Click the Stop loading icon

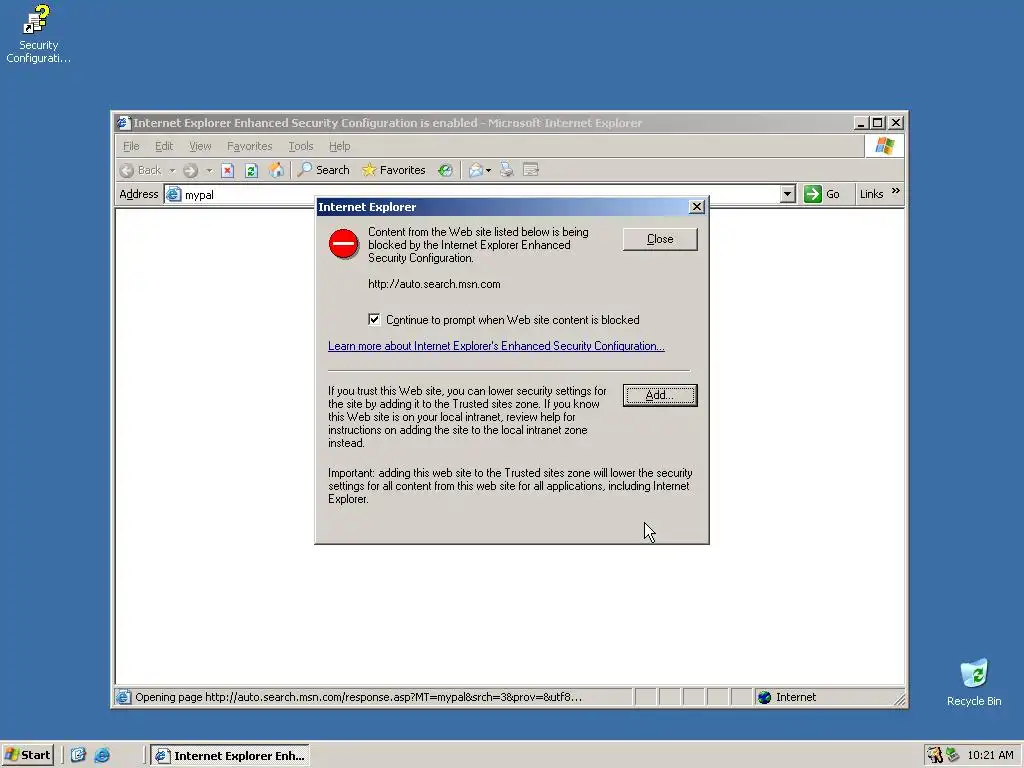[x=227, y=170]
